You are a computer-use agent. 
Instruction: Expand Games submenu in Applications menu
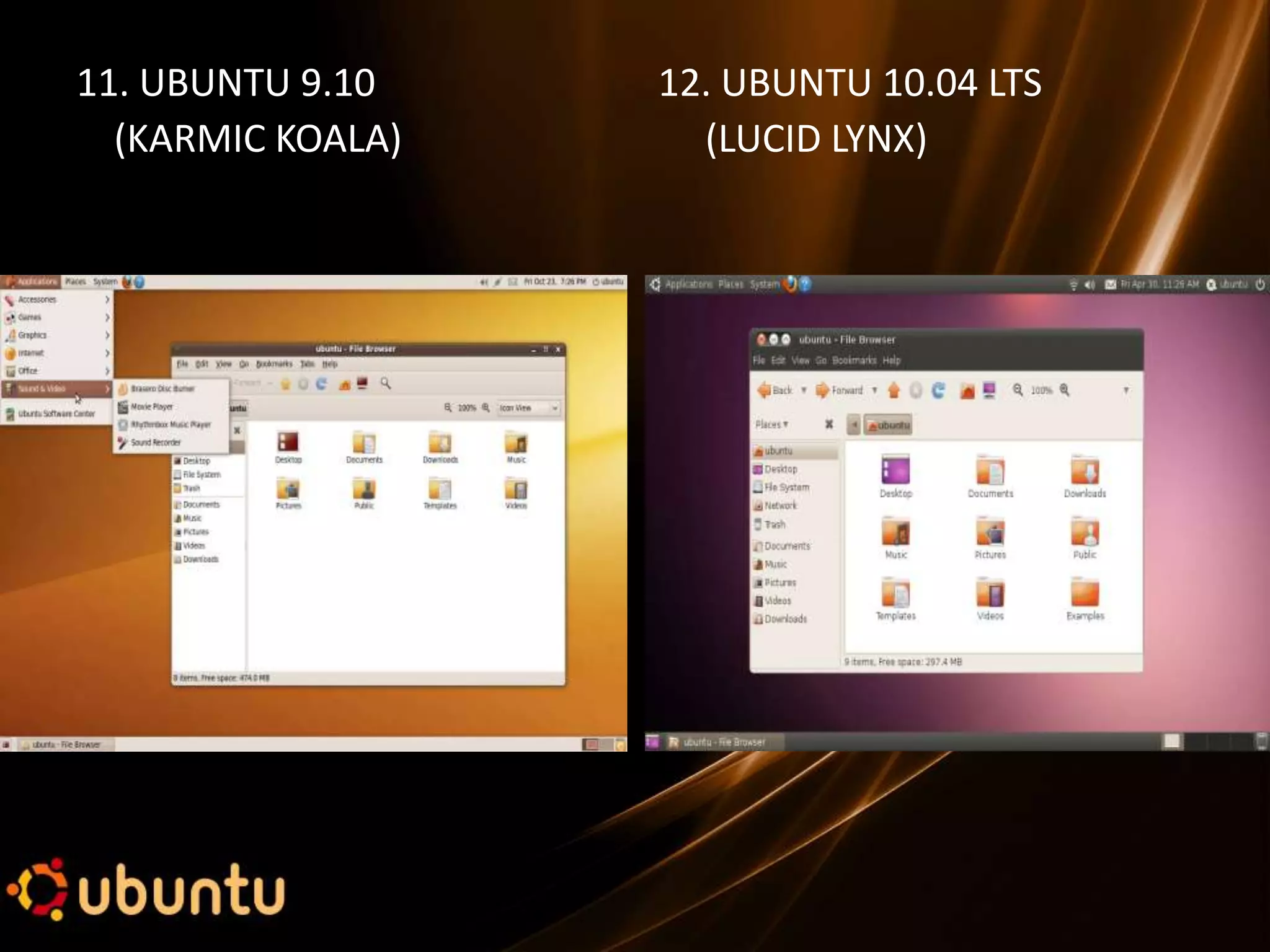(56, 317)
